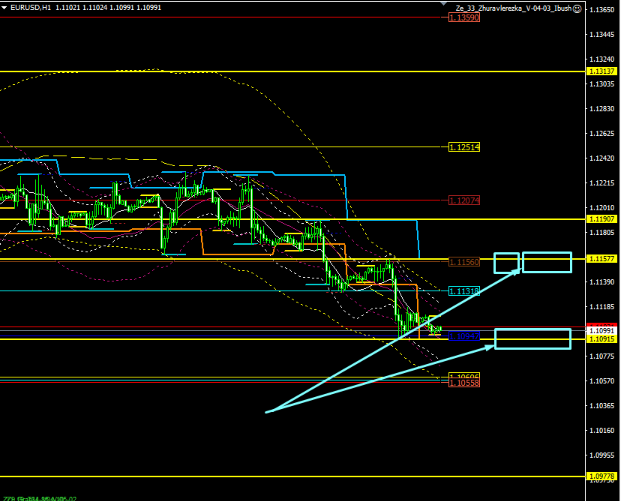Click the yellow 1.13137 price axis tag
Image resolution: width=621 pixels, height=501 pixels.
point(602,72)
